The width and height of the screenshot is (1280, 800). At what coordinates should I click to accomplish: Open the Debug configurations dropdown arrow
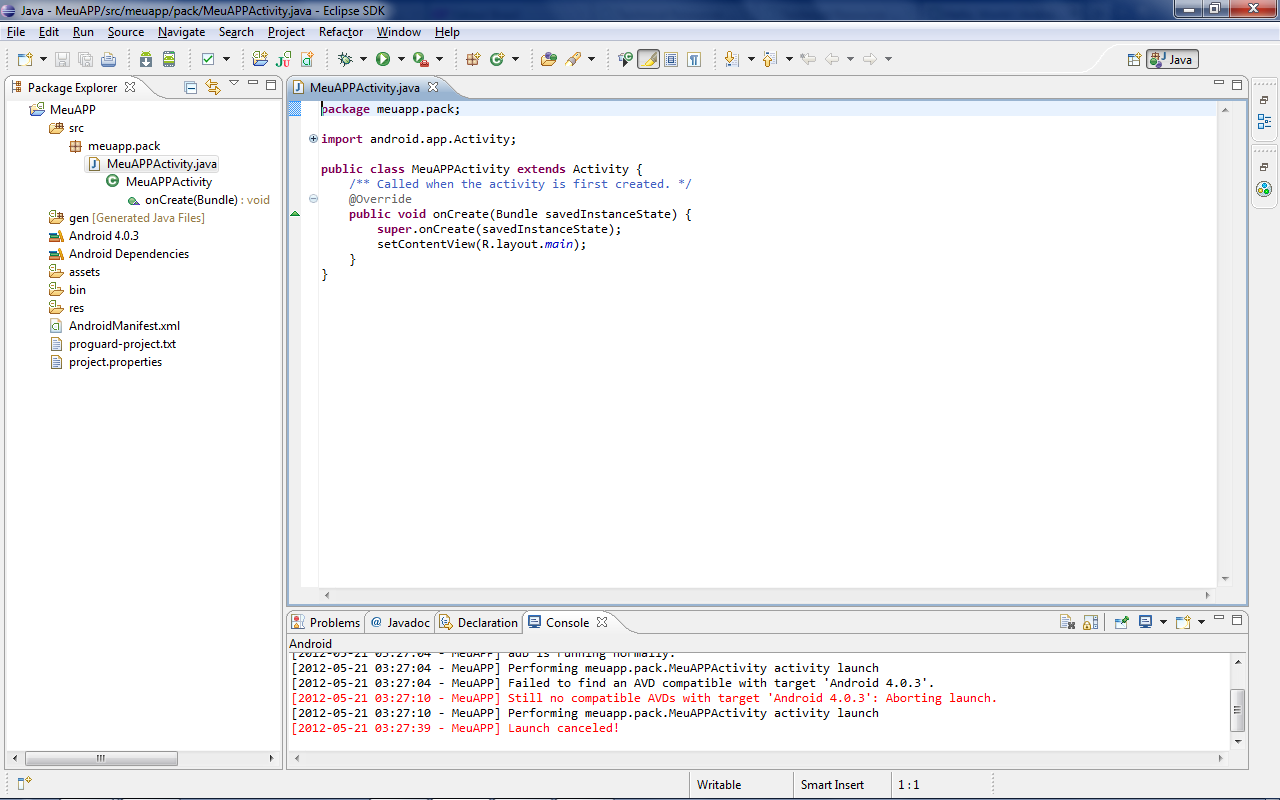[363, 59]
